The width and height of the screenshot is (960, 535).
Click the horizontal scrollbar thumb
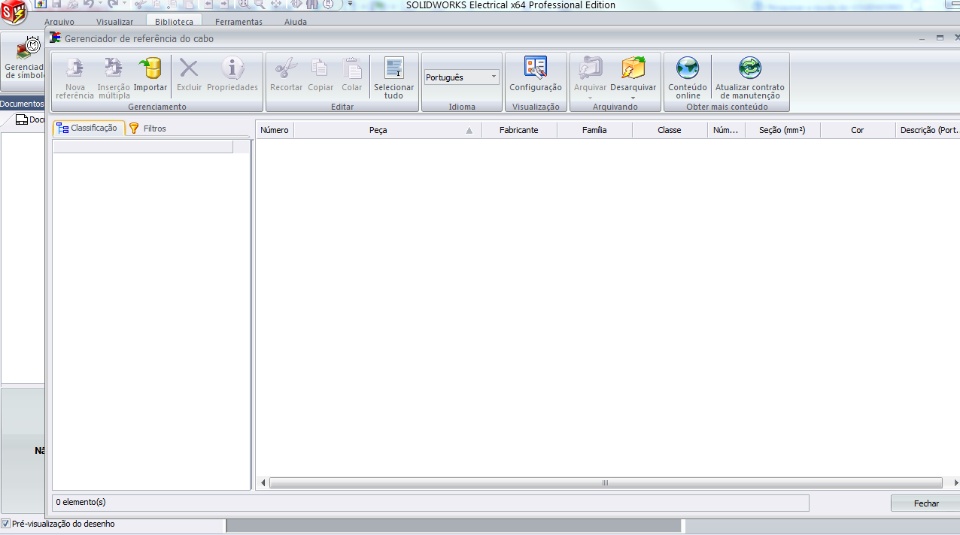[x=606, y=483]
